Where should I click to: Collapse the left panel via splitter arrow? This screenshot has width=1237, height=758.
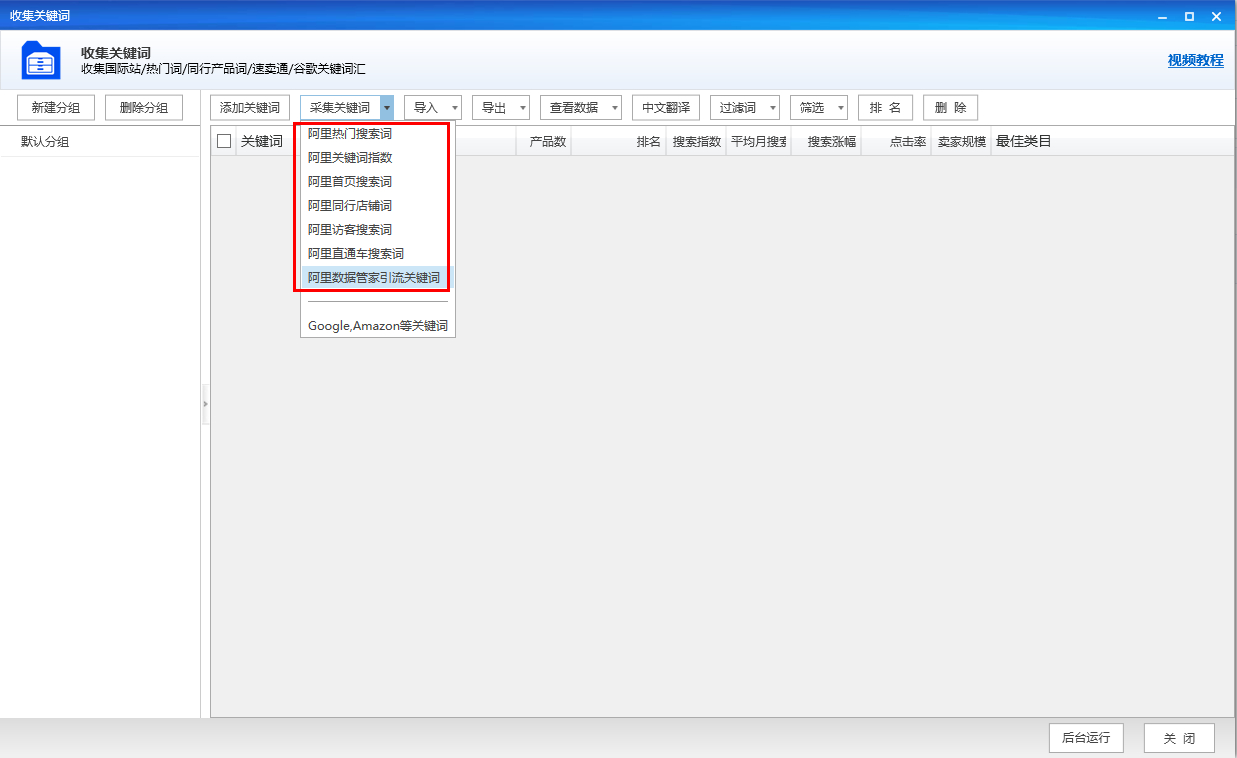pos(205,404)
